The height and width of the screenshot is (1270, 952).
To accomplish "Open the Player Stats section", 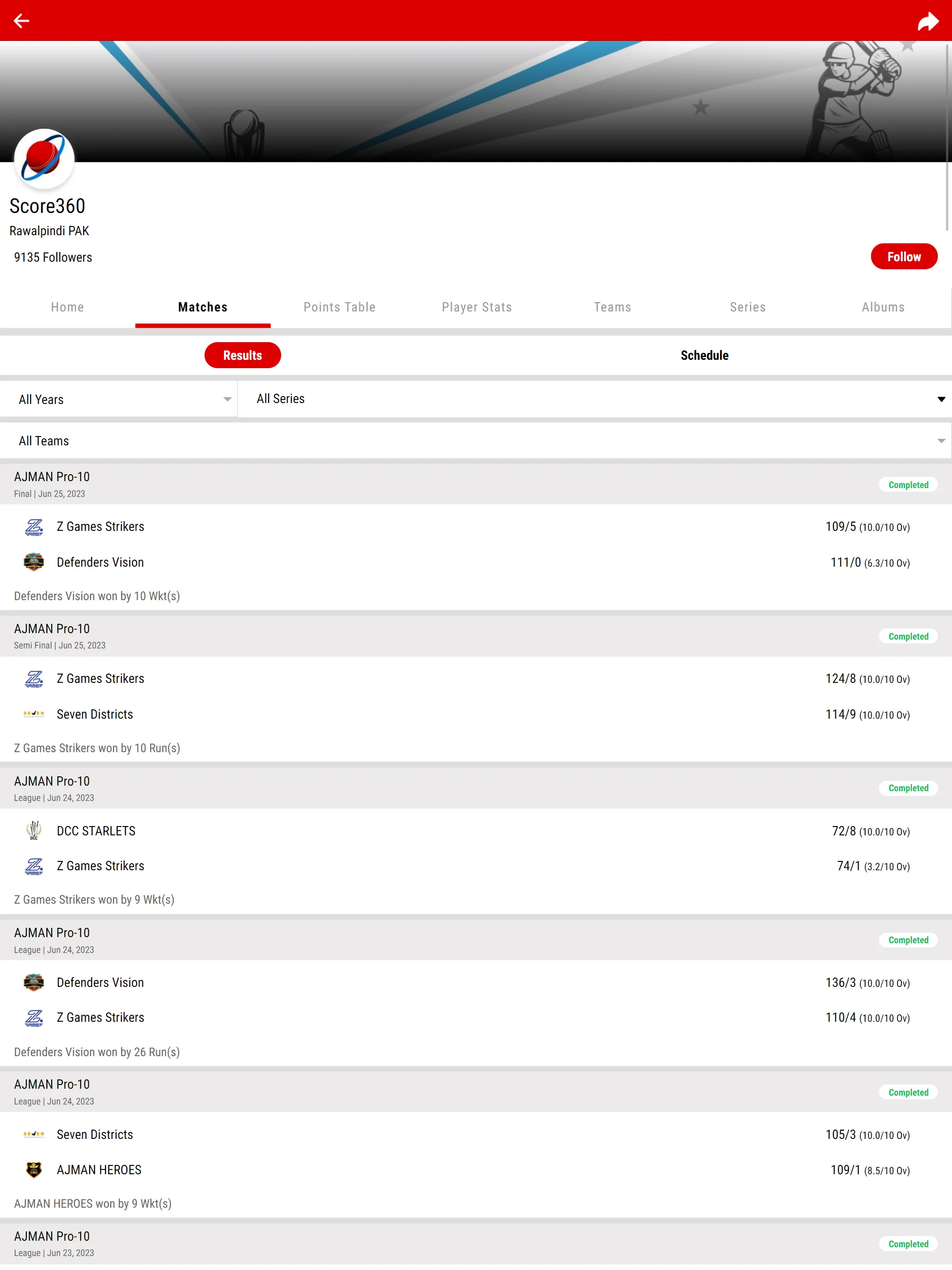I will pos(476,307).
